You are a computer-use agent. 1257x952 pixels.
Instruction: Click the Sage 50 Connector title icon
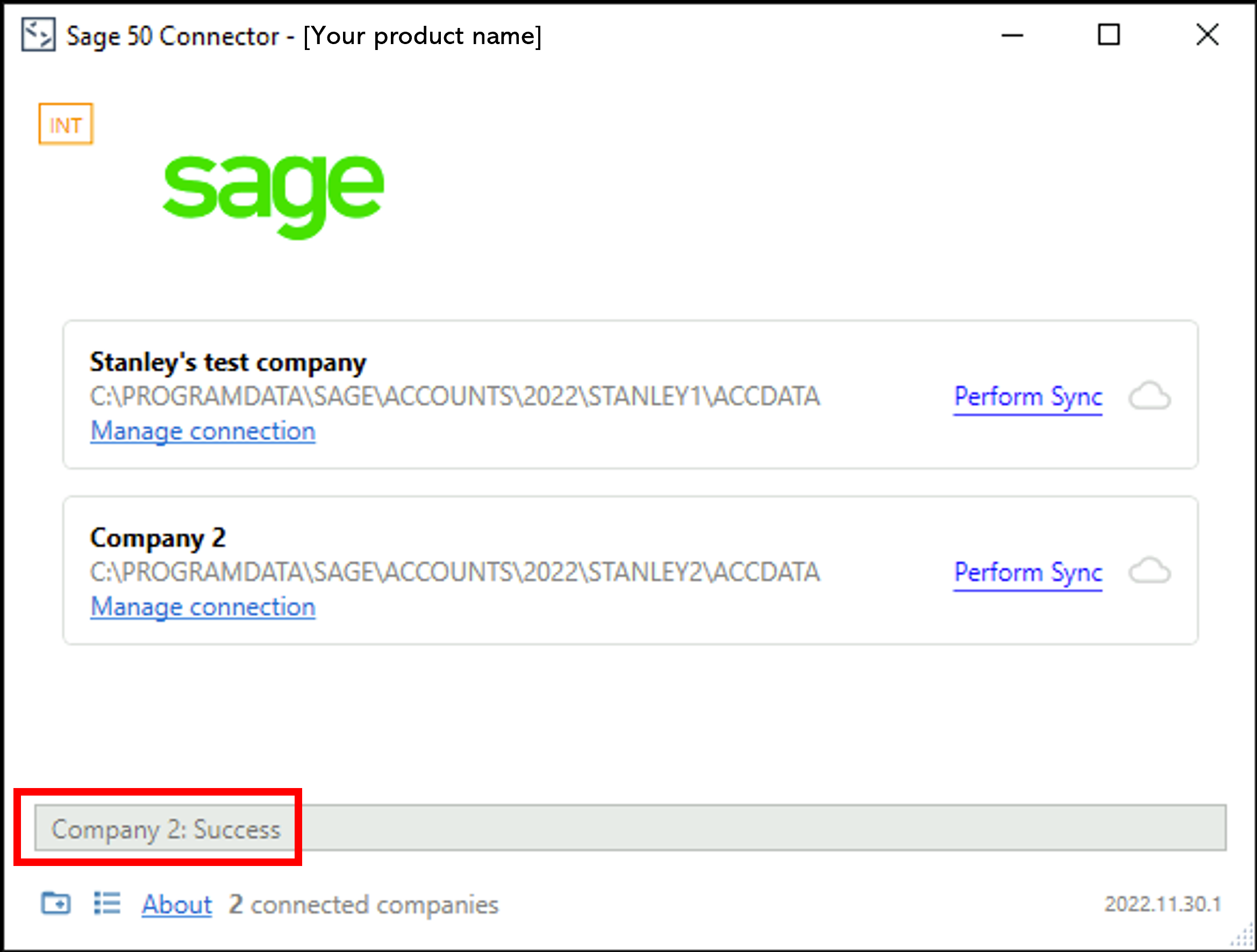click(x=38, y=35)
